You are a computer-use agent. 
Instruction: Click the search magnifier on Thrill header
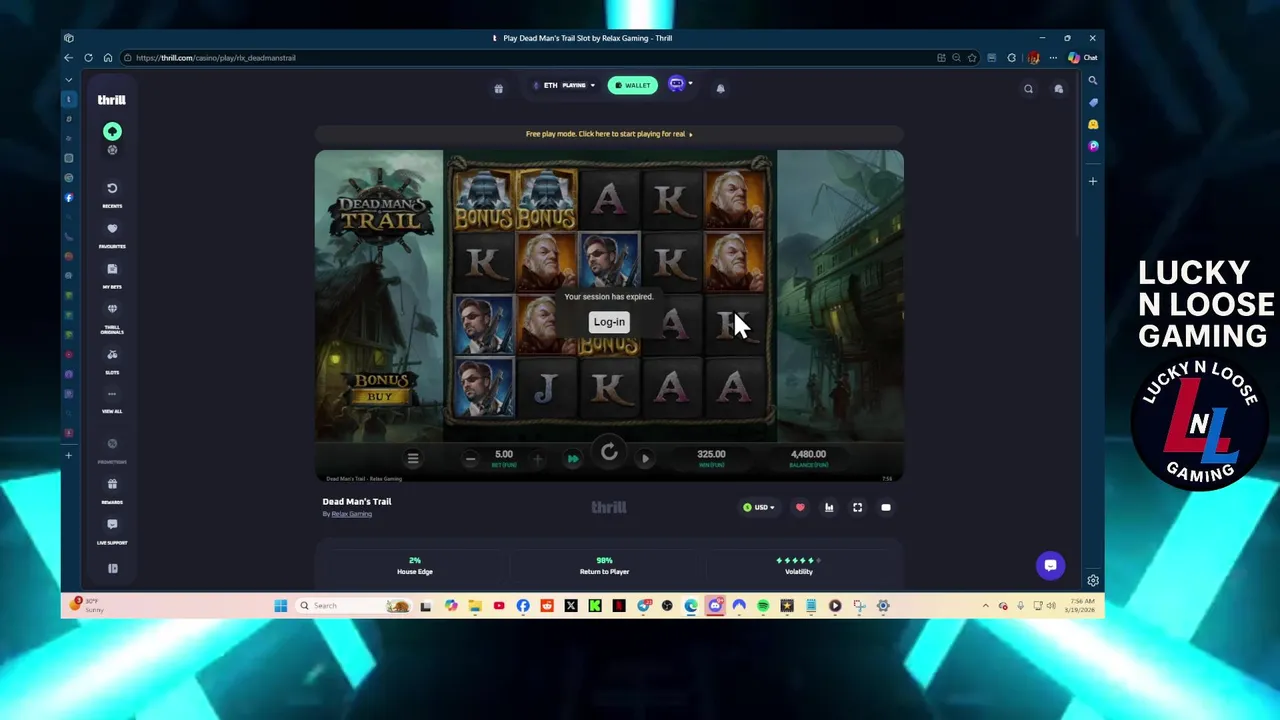click(x=1028, y=89)
